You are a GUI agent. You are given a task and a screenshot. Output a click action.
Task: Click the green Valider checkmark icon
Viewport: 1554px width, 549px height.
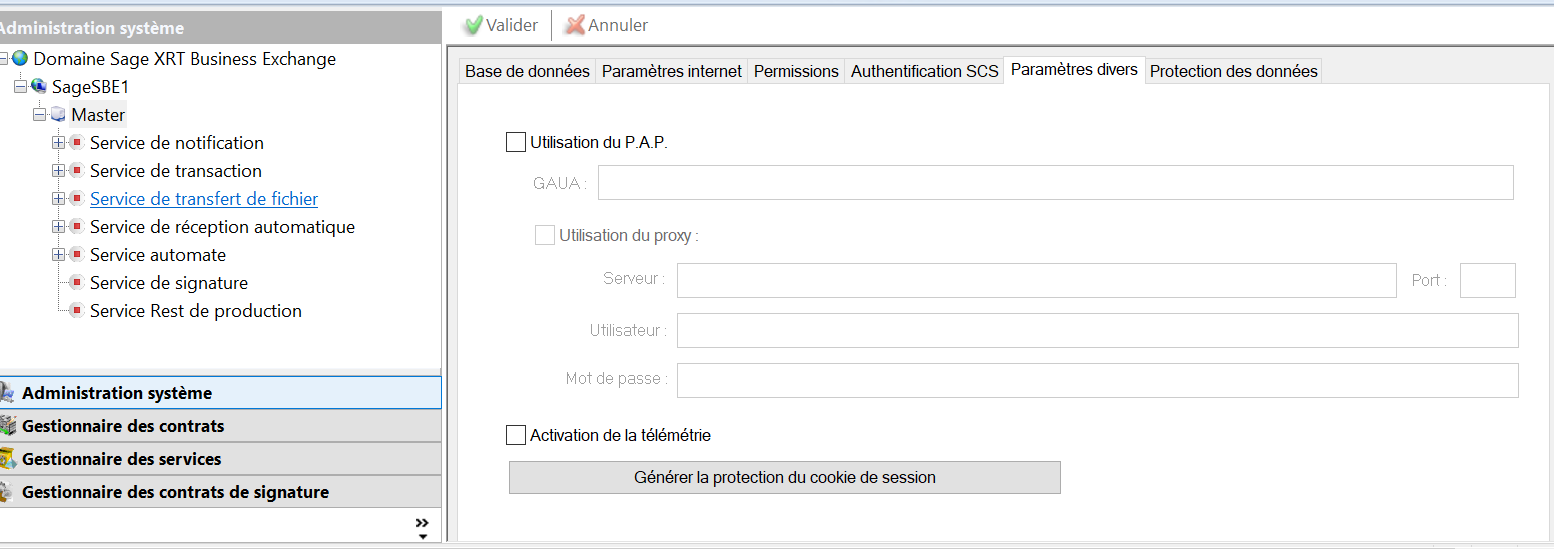pos(473,26)
